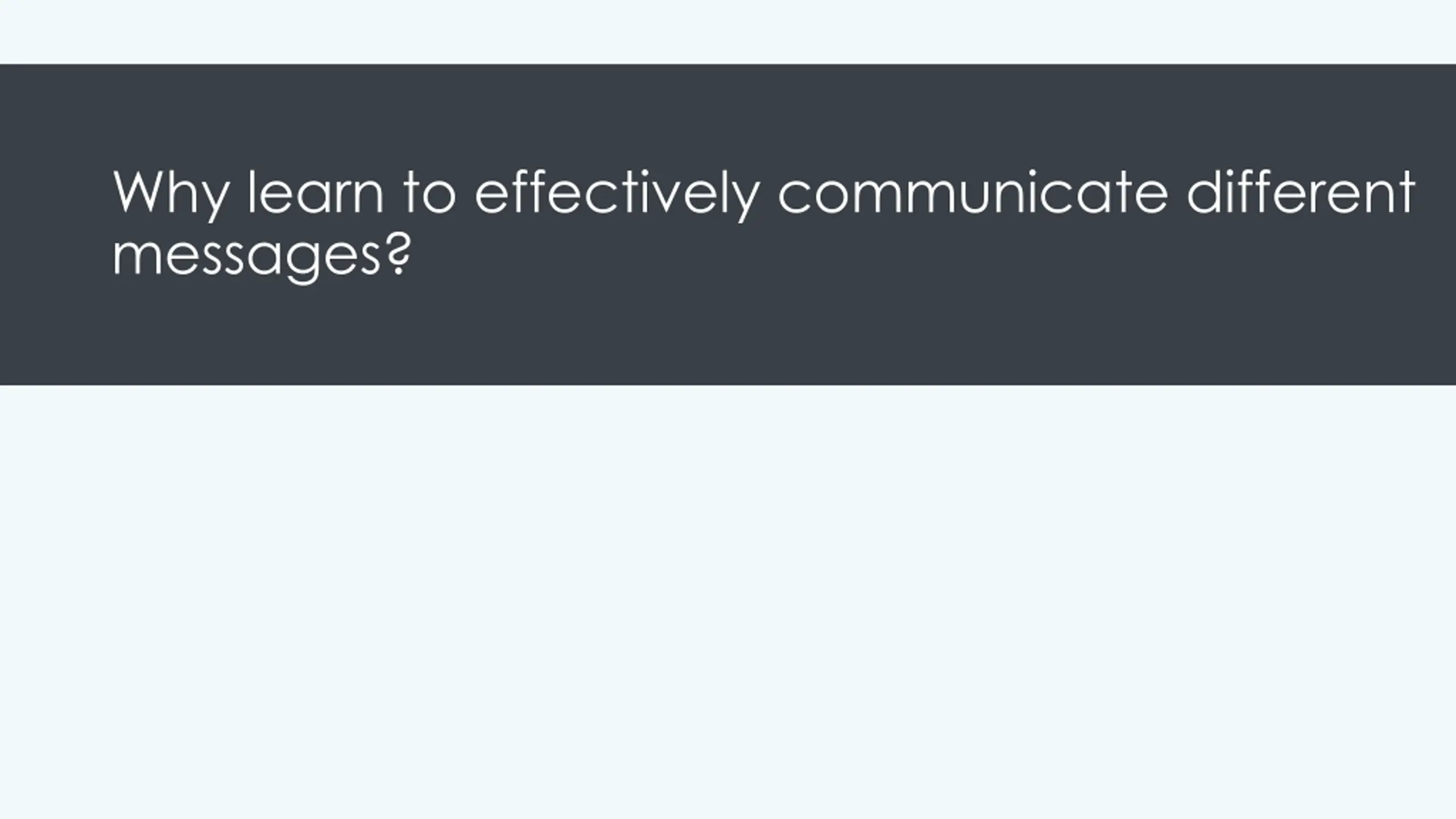Click the empty light content area below the banner
Screen dimensions: 1456x819
[x=728, y=602]
